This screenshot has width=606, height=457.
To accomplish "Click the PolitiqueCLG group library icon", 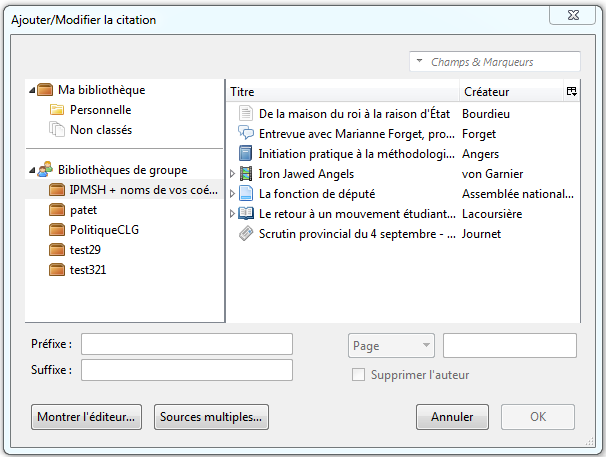I will click(x=57, y=230).
